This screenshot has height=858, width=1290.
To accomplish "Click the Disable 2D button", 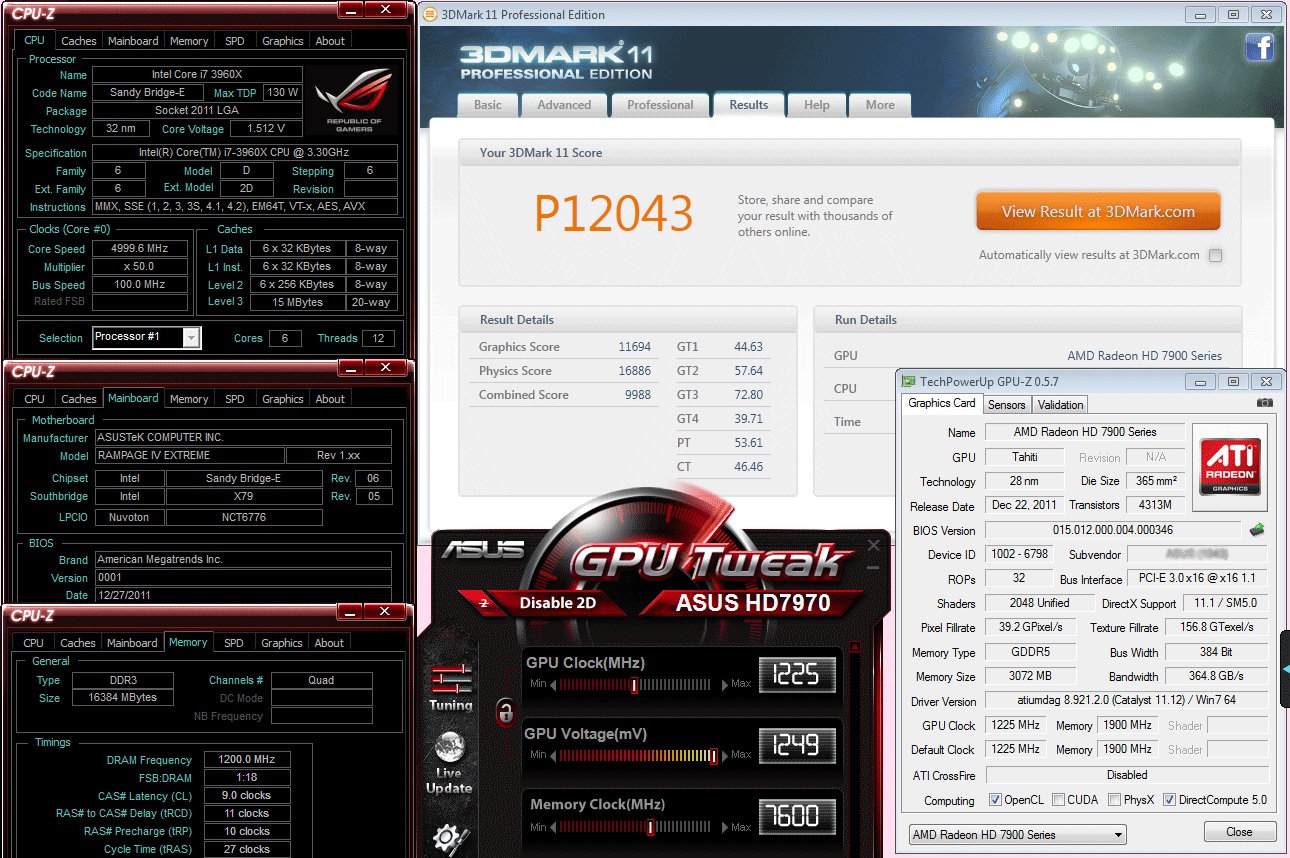I will point(557,603).
